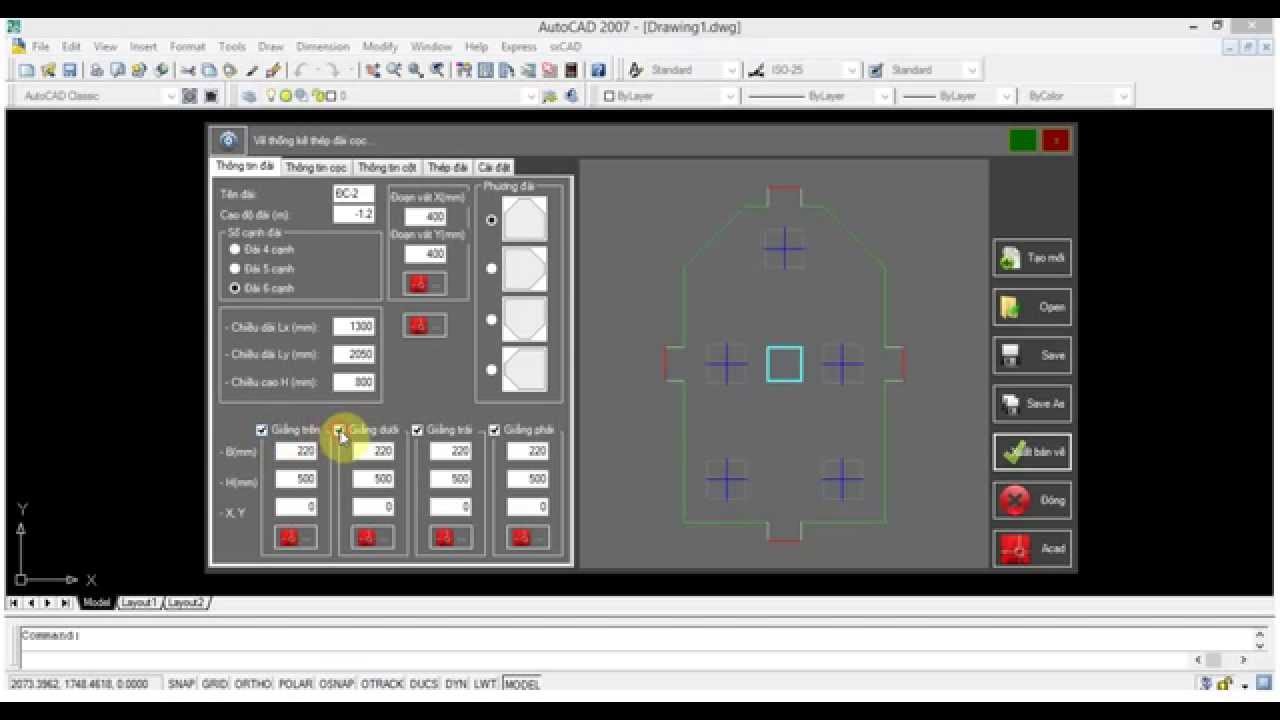
Task: Click the Match Properties brush icon
Action: click(253, 70)
